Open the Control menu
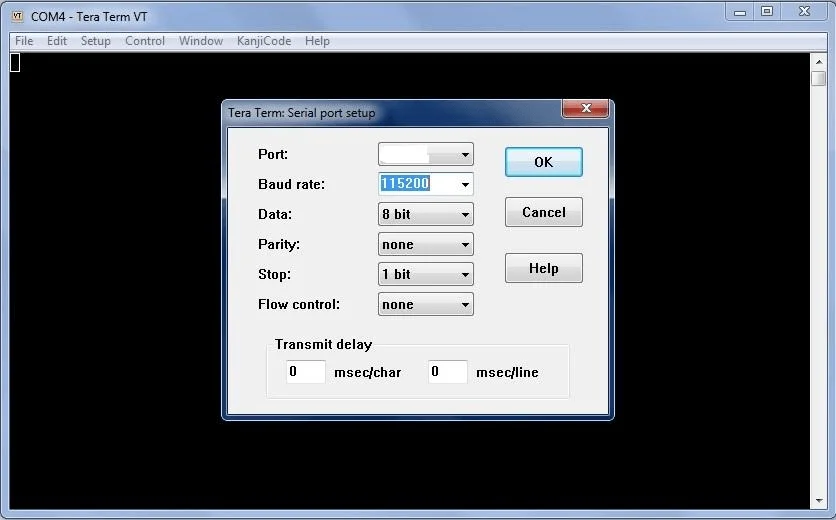 pos(144,41)
